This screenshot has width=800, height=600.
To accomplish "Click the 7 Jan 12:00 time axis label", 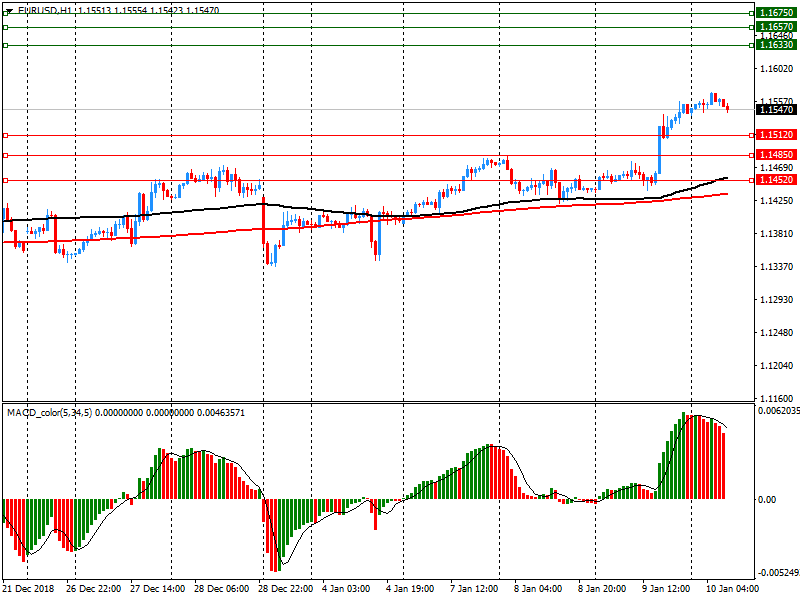I will point(475,590).
